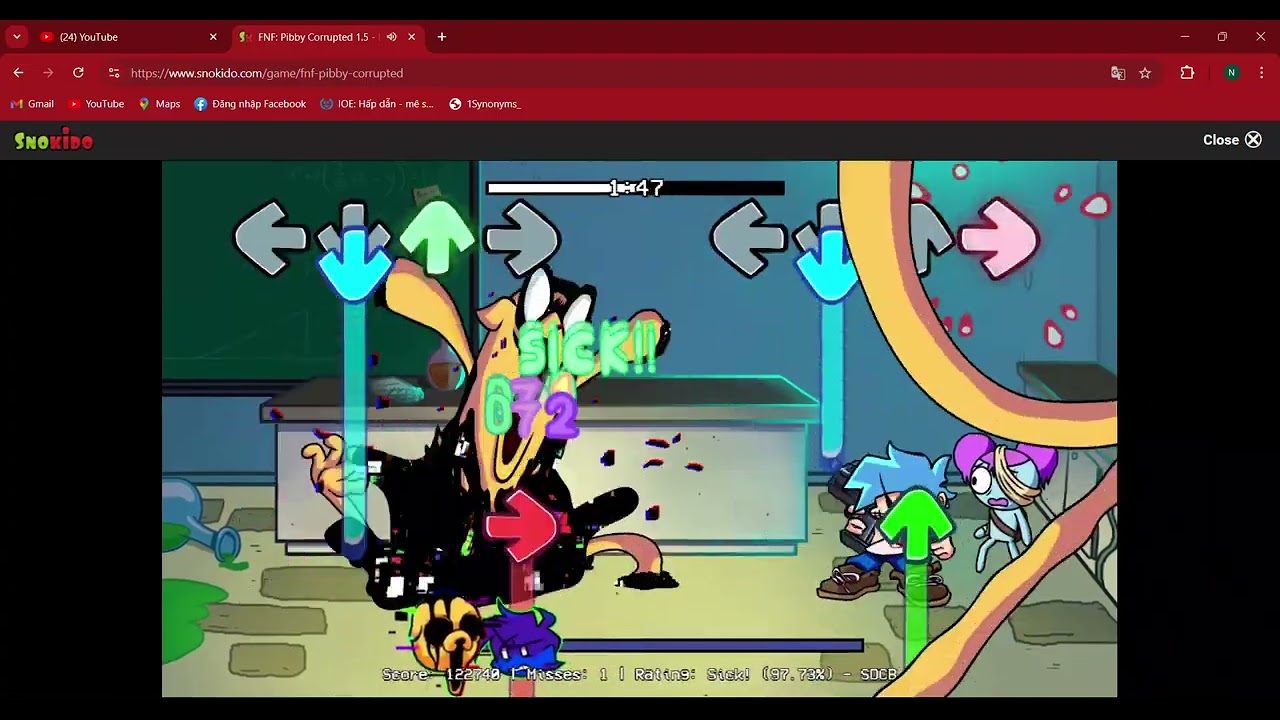Screen dimensions: 1280x720
Task: Click the opponent's gray left arrow receptor
Action: click(x=270, y=239)
